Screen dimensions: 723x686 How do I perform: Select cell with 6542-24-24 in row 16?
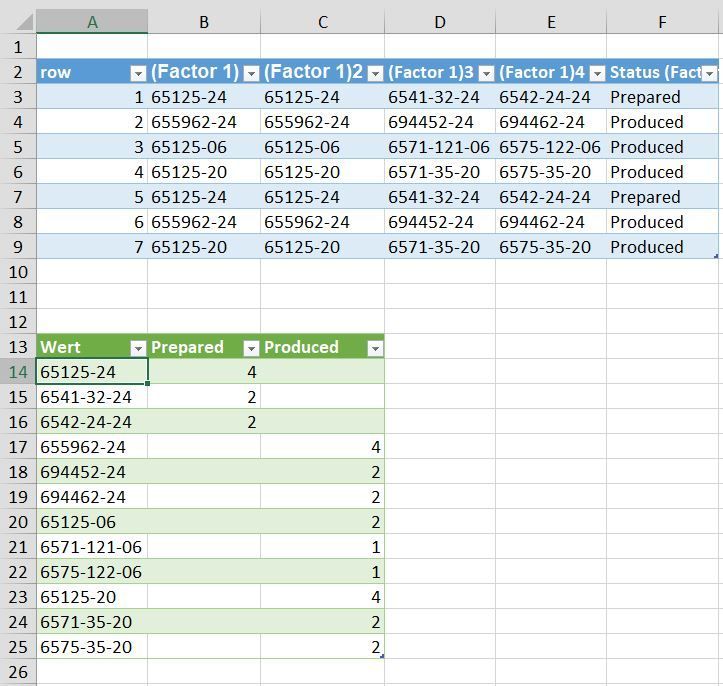click(x=92, y=421)
